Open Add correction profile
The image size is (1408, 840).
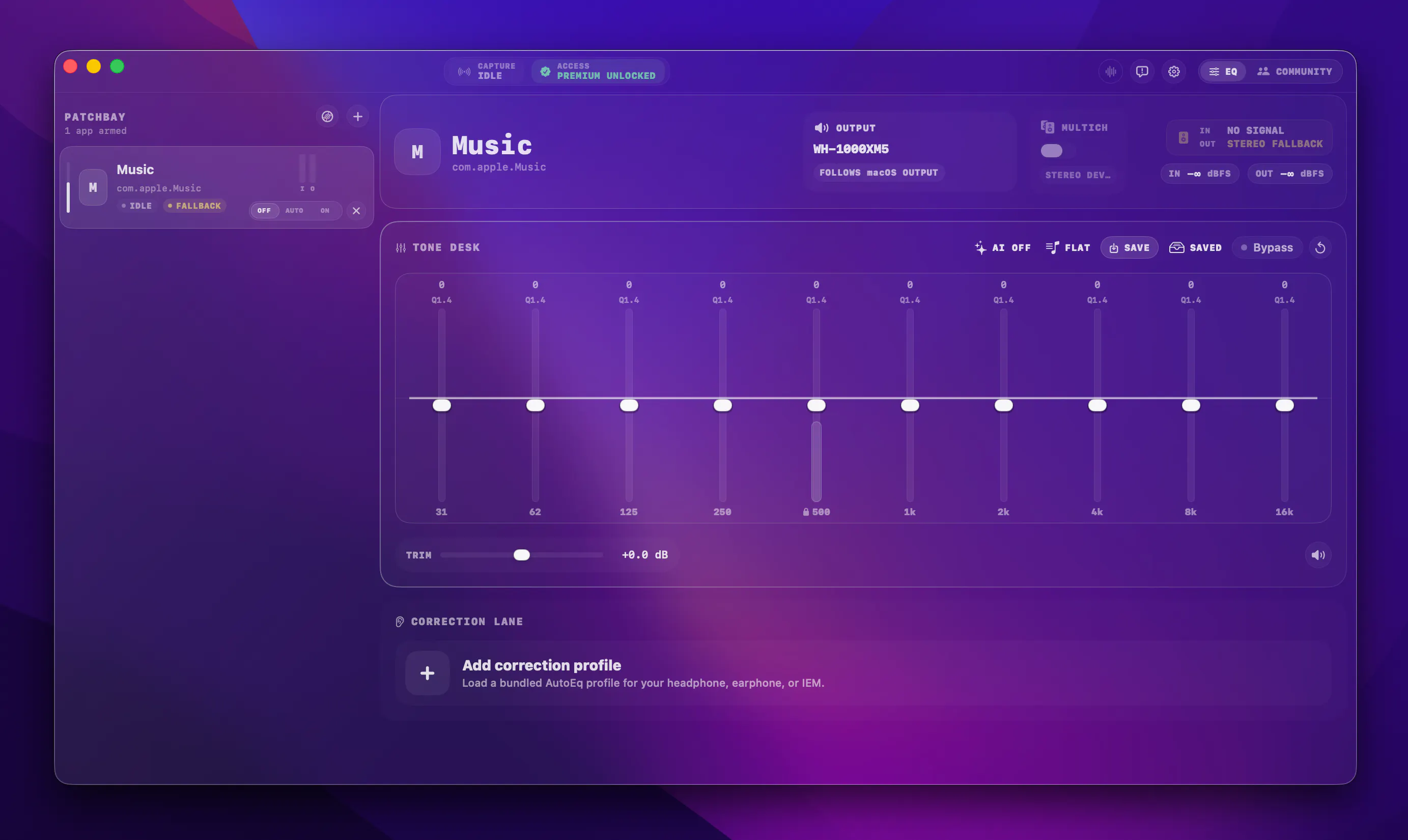point(864,673)
